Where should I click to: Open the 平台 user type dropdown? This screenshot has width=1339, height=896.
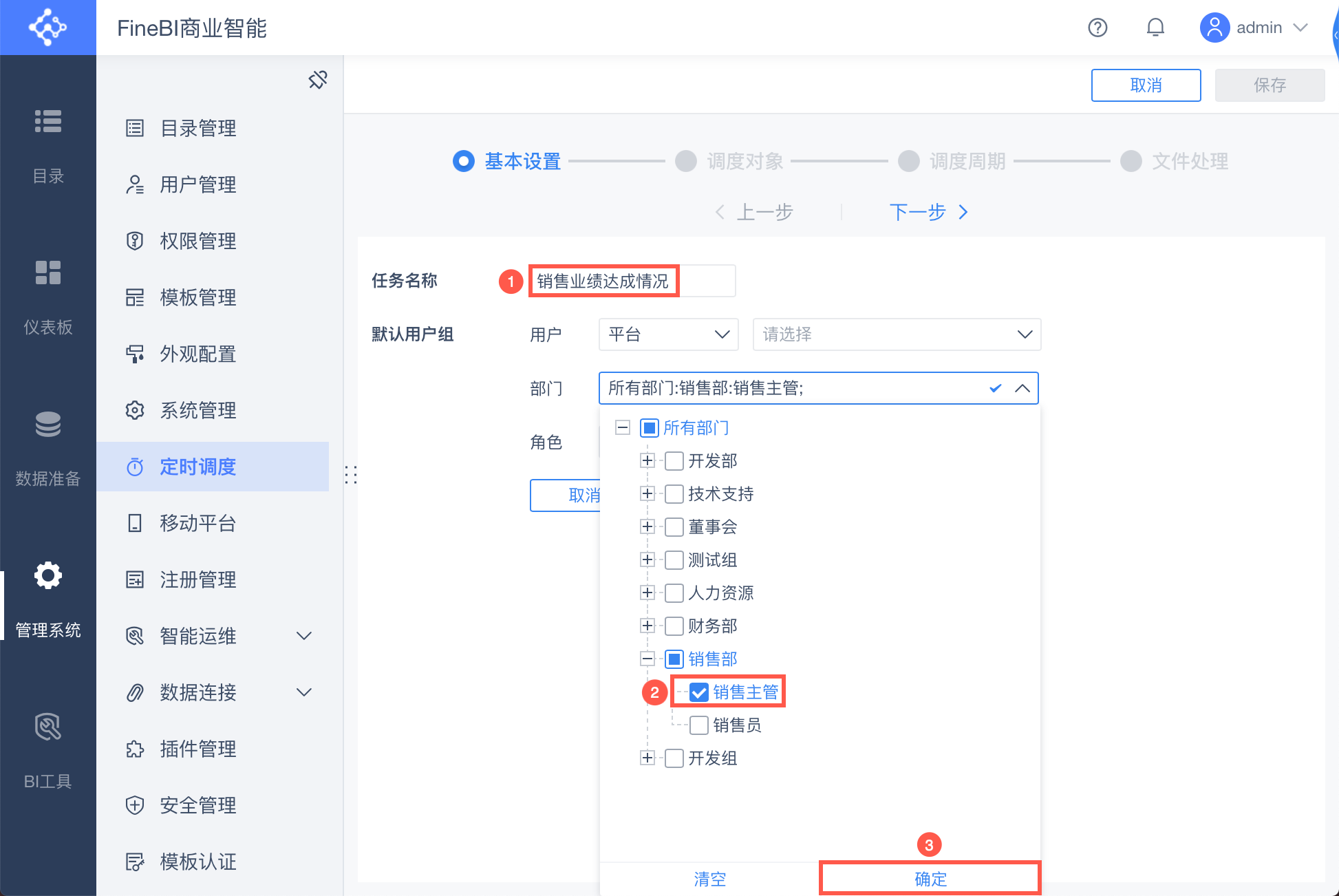coord(668,334)
